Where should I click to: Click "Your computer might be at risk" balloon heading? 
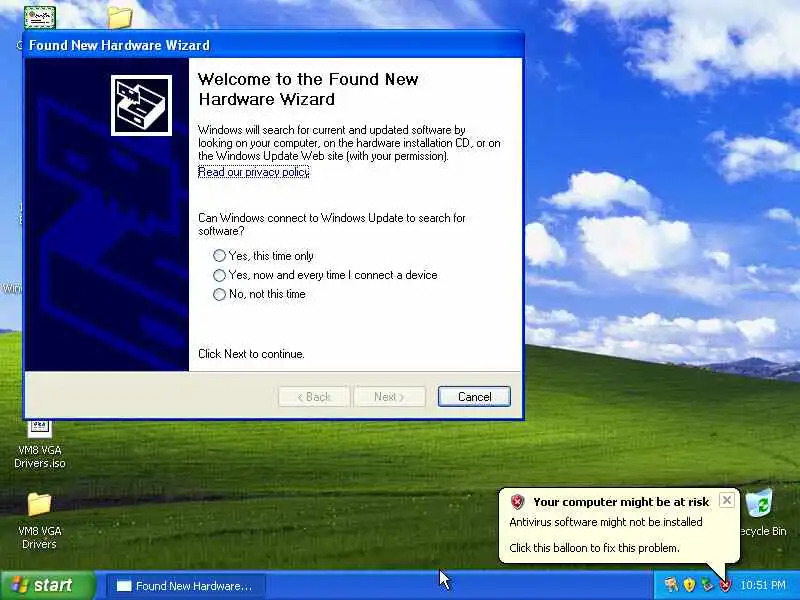click(621, 502)
